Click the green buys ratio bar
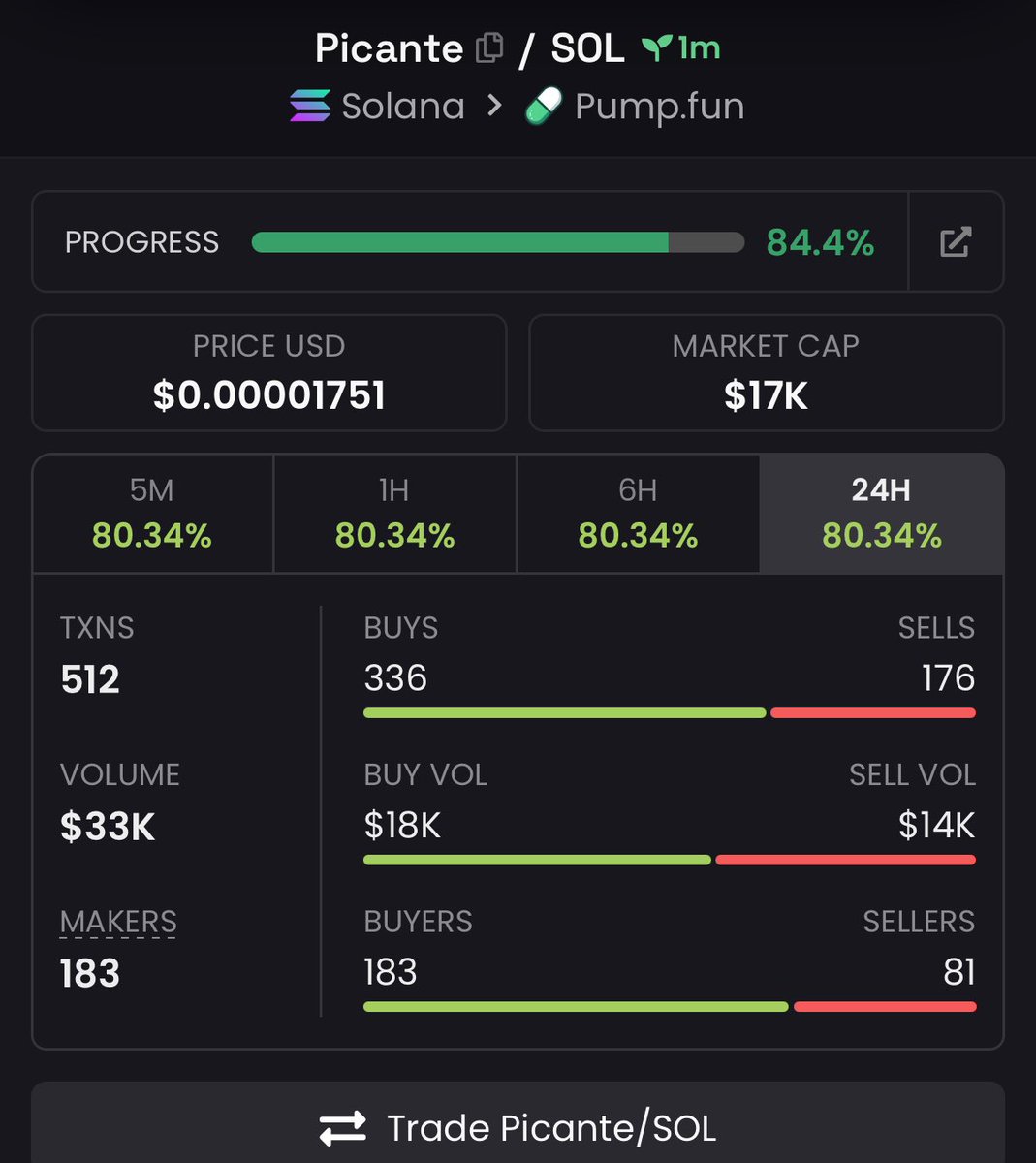 (562, 712)
